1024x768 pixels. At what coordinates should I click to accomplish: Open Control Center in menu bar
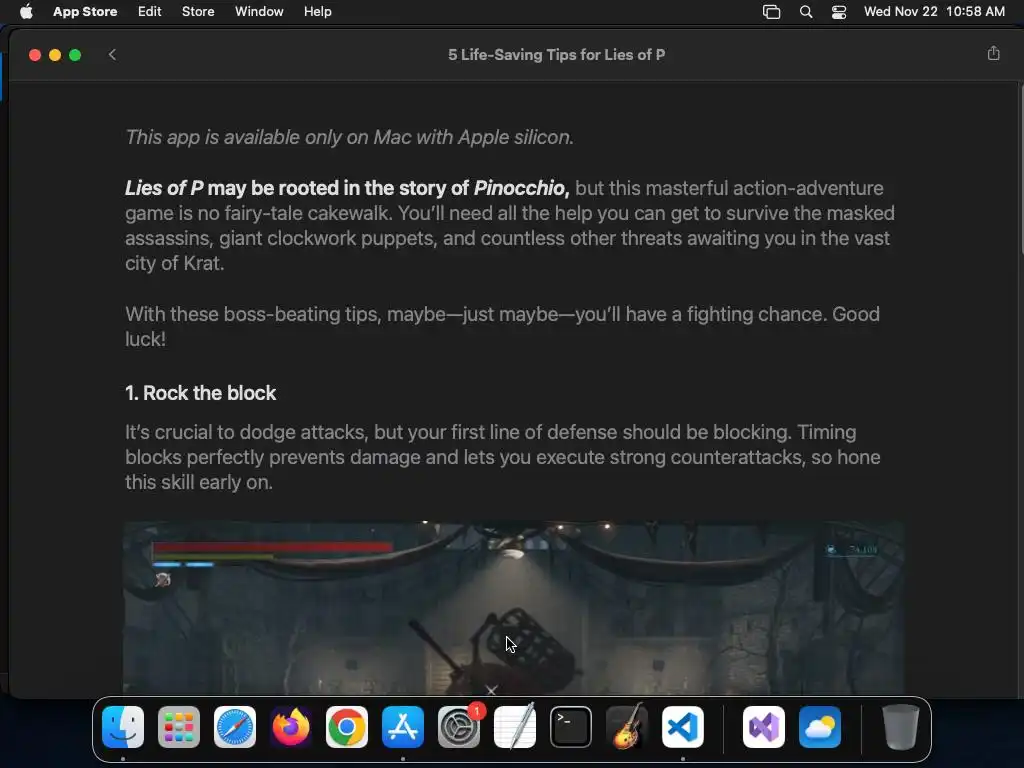pos(839,12)
